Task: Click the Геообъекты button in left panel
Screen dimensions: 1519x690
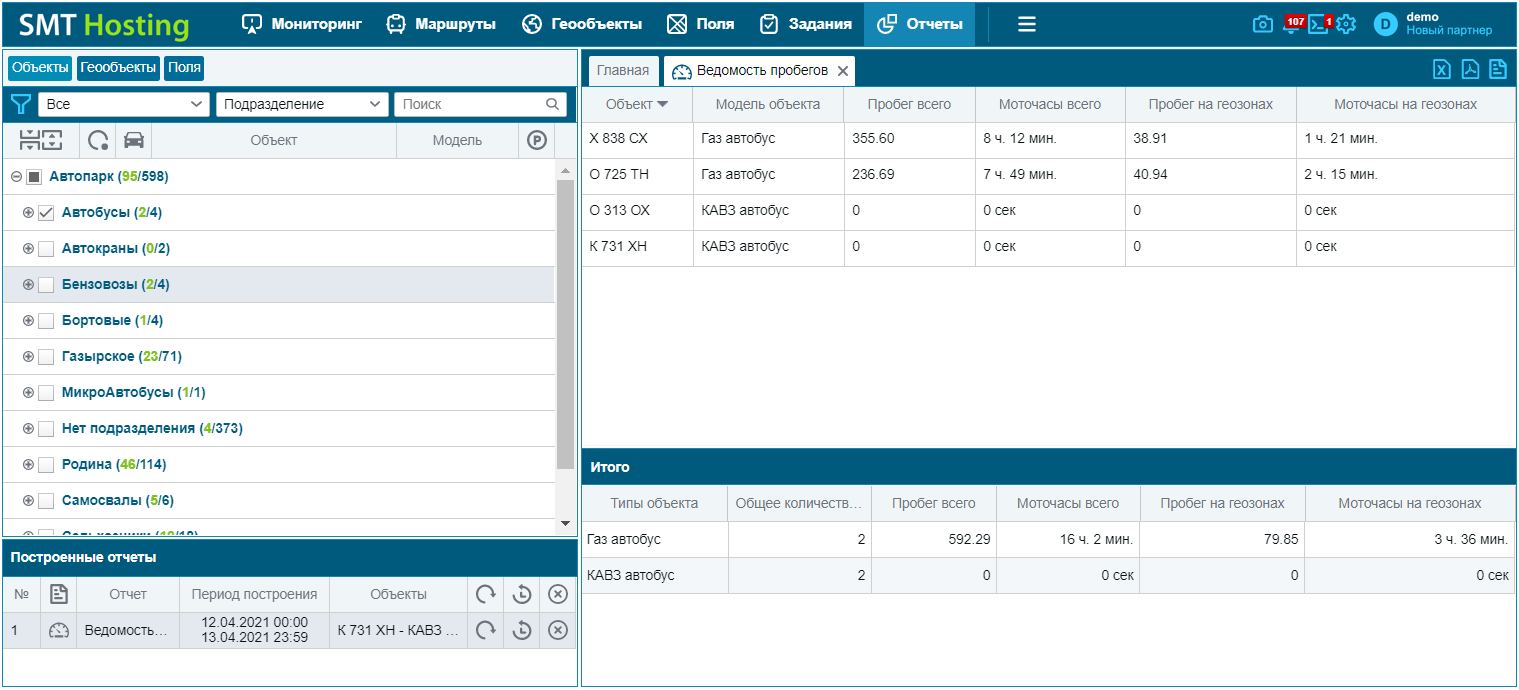Action: coord(119,68)
